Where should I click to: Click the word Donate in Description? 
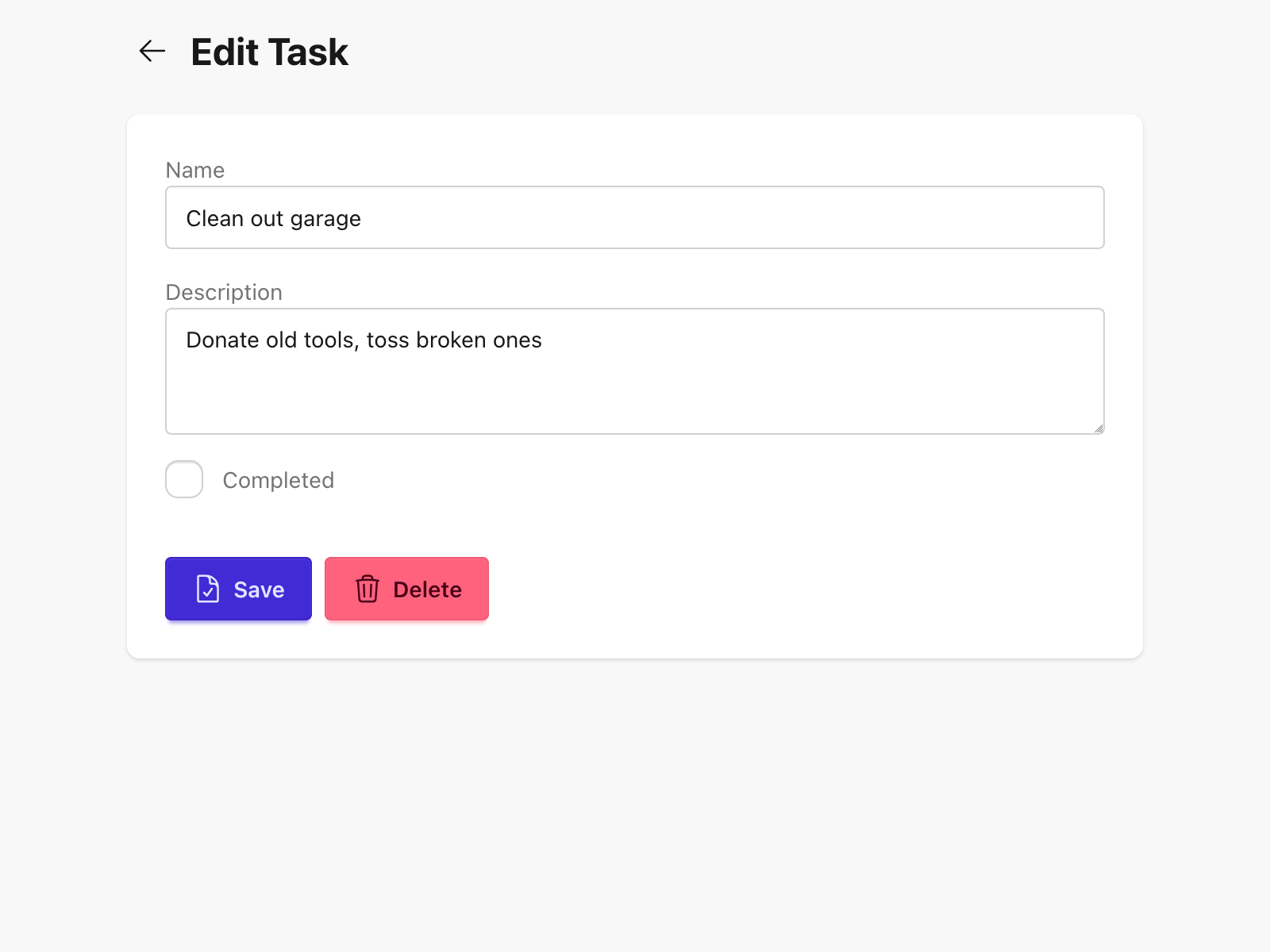[222, 340]
